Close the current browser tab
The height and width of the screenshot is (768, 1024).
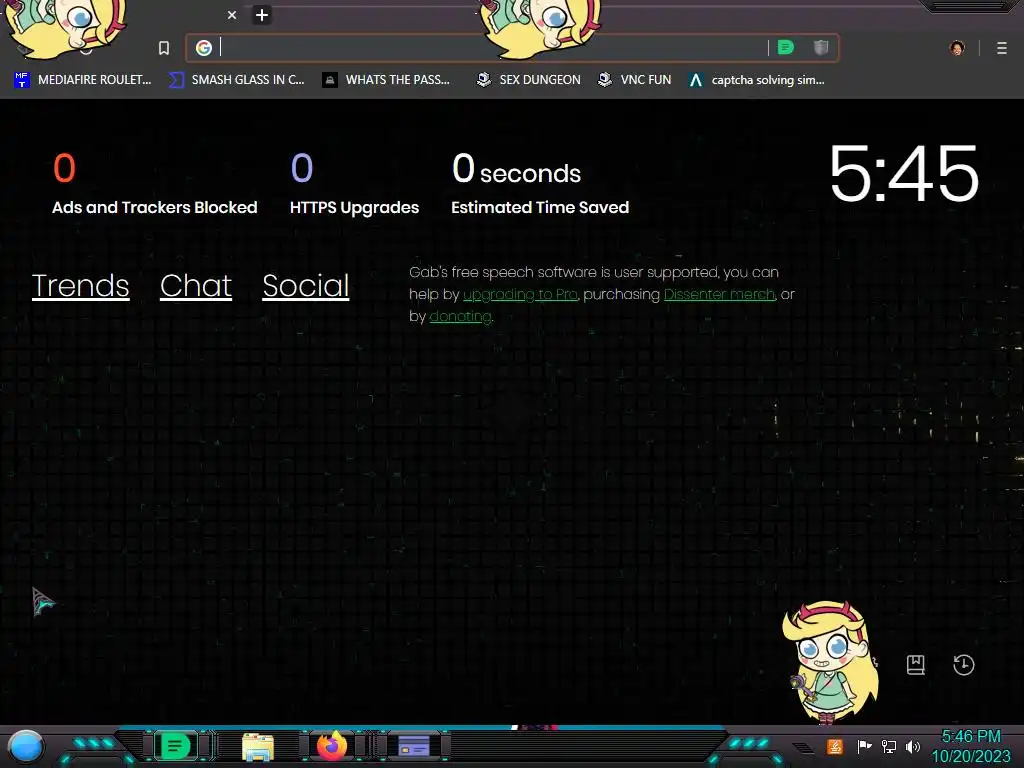[232, 15]
